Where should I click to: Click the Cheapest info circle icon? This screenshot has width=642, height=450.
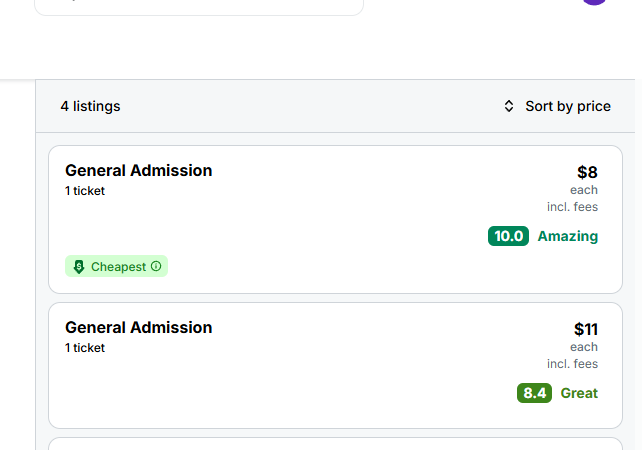pyautogui.click(x=156, y=266)
